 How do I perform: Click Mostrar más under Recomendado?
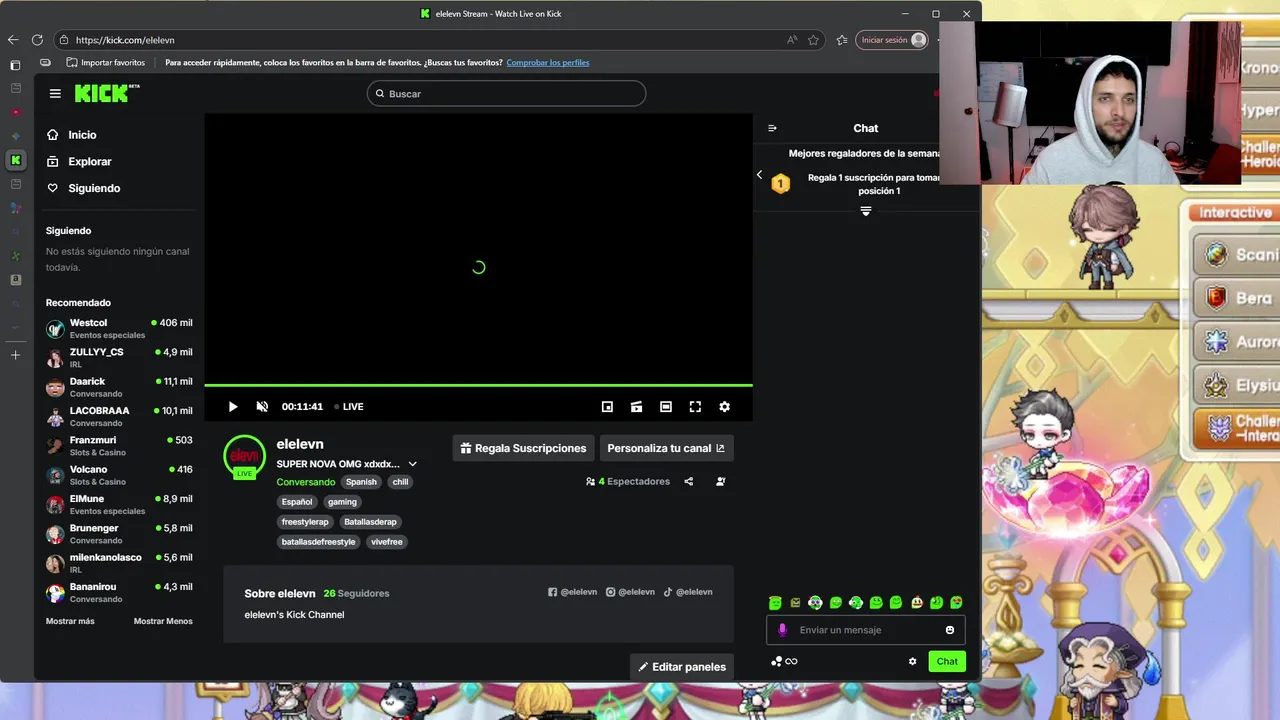click(x=70, y=621)
